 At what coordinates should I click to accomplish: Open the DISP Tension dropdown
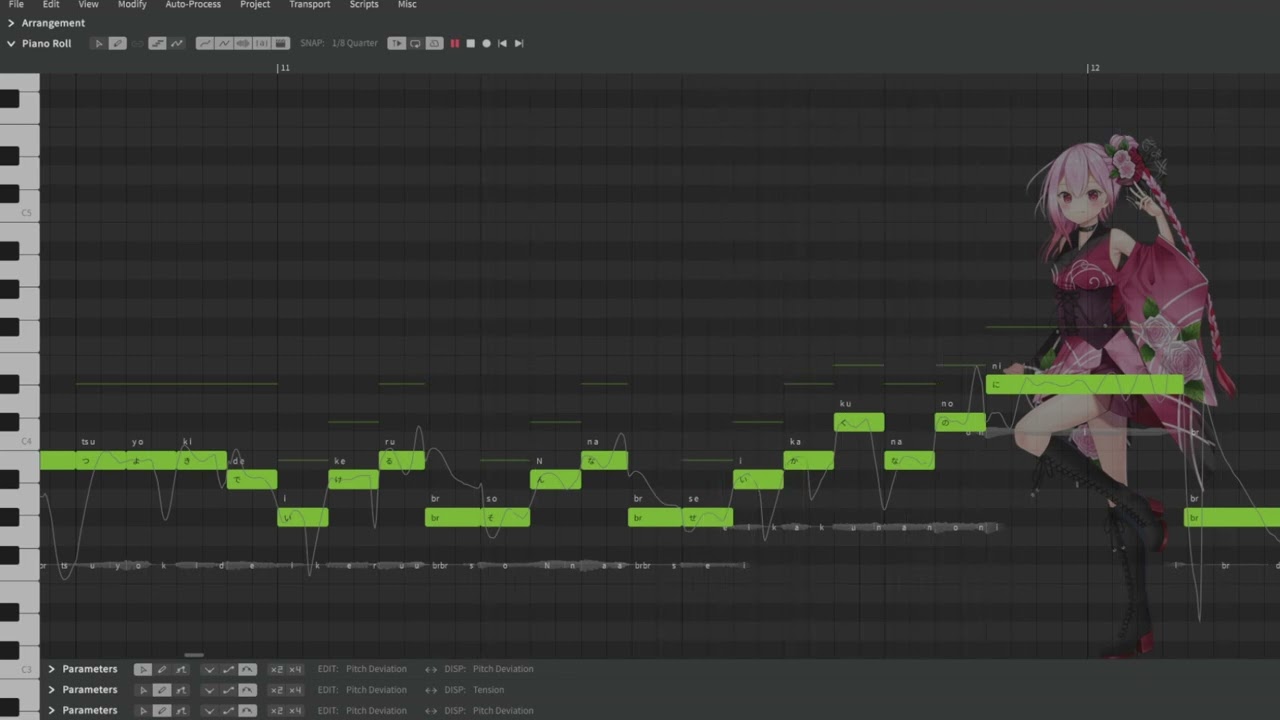(488, 690)
